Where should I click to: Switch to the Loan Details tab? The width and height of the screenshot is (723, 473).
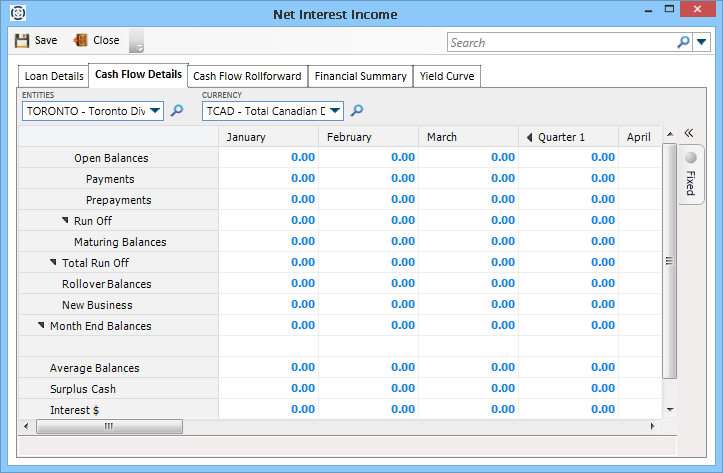54,76
